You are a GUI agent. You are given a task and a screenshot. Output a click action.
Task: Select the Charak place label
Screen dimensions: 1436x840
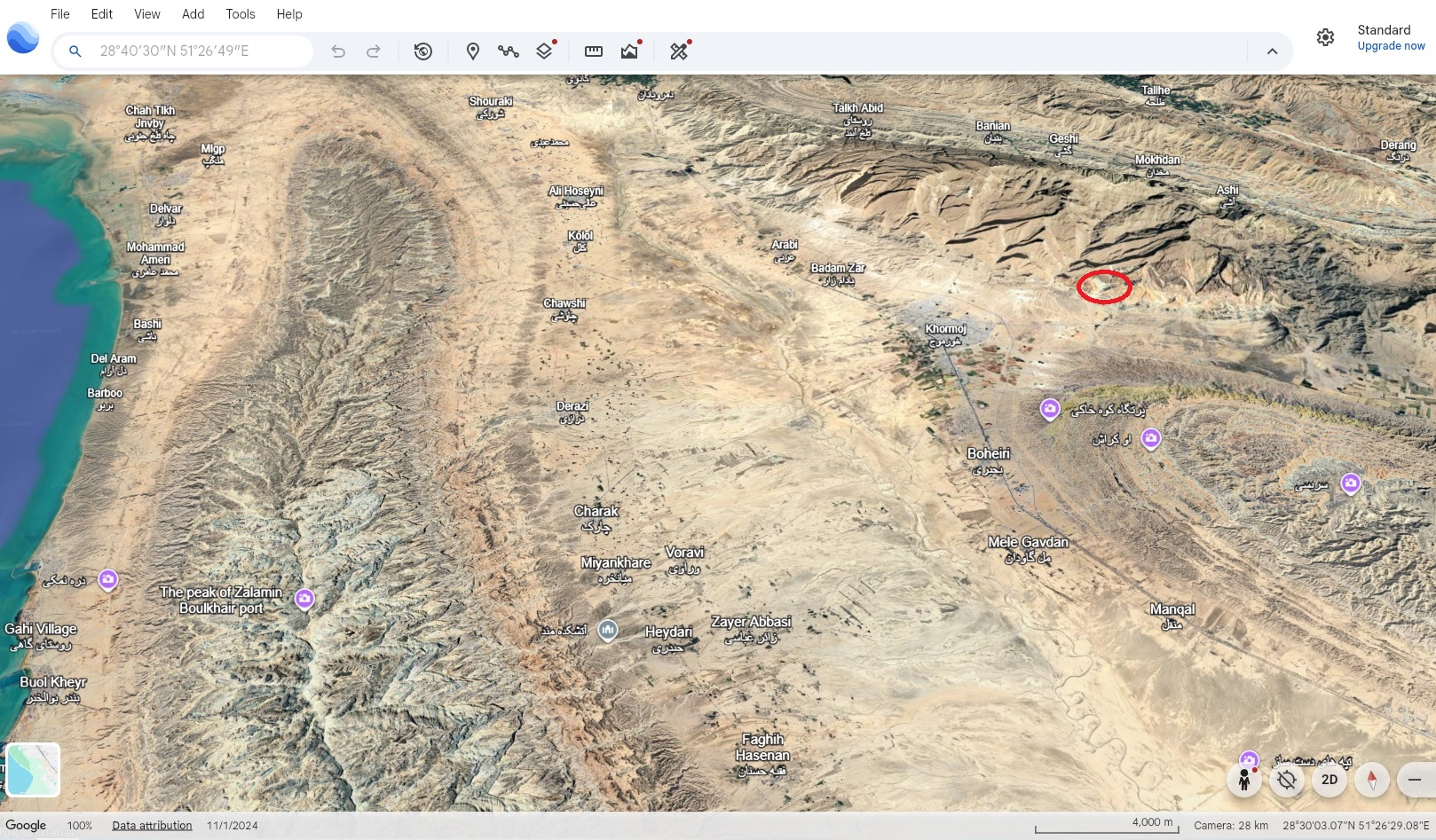[x=596, y=518]
